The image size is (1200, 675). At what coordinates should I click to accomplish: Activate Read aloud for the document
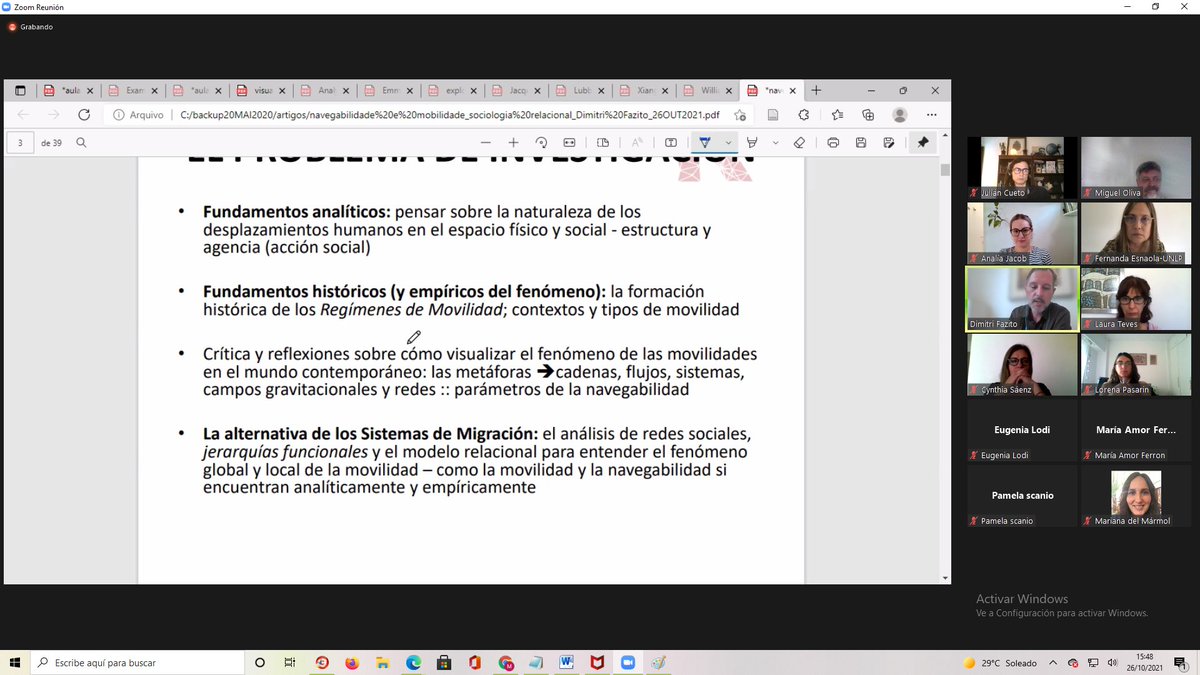636,142
